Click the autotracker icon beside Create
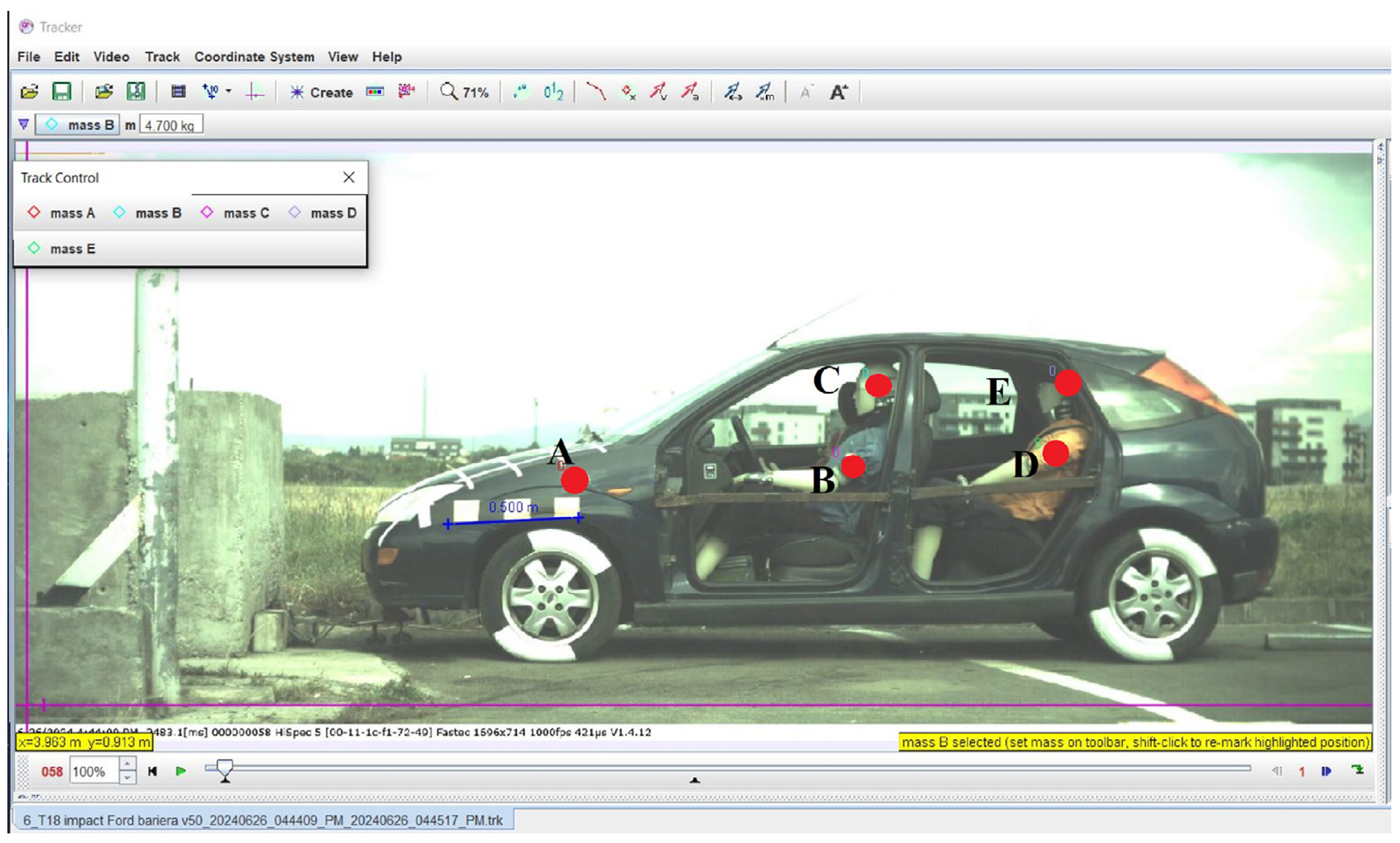 click(x=406, y=91)
